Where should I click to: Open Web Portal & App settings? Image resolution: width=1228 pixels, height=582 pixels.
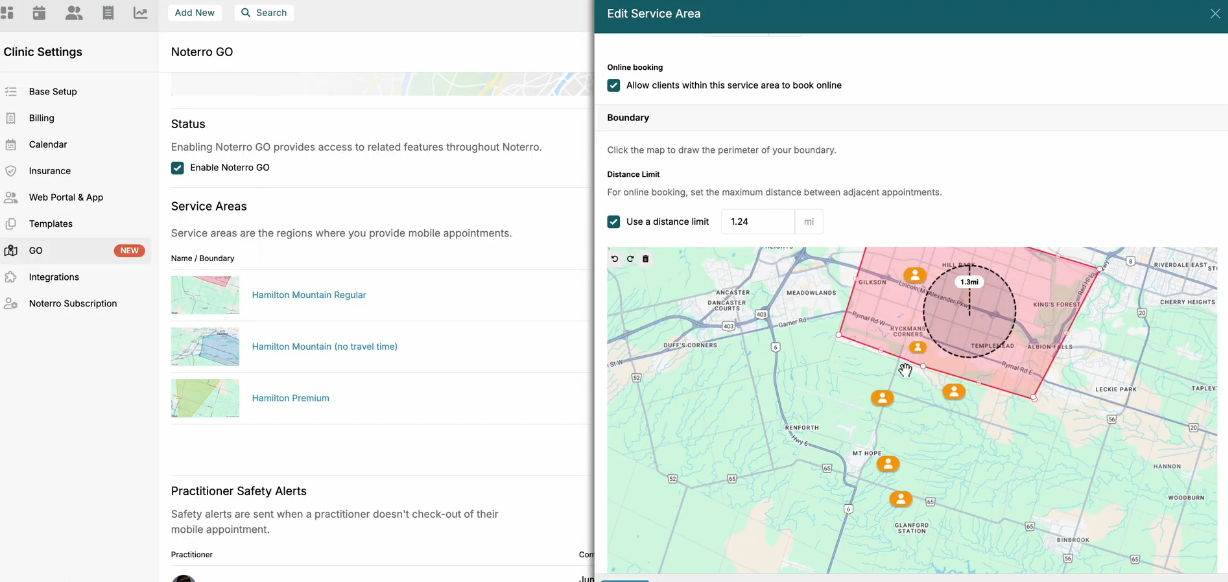[x=66, y=197]
